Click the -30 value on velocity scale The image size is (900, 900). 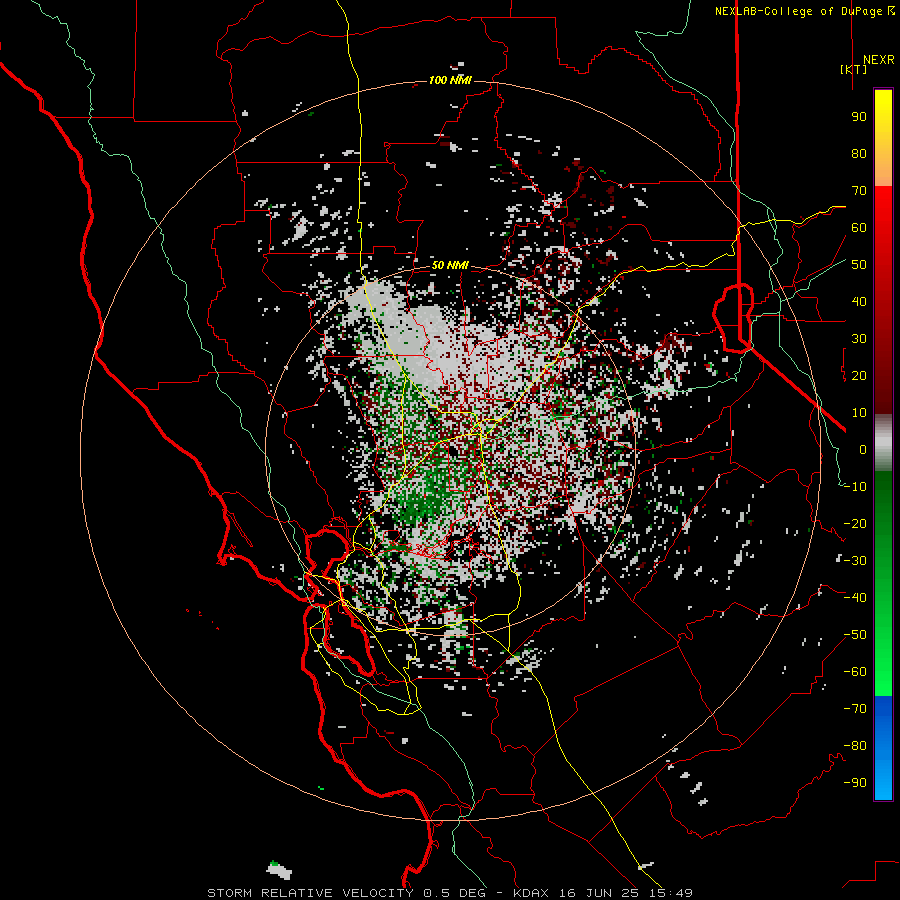855,561
